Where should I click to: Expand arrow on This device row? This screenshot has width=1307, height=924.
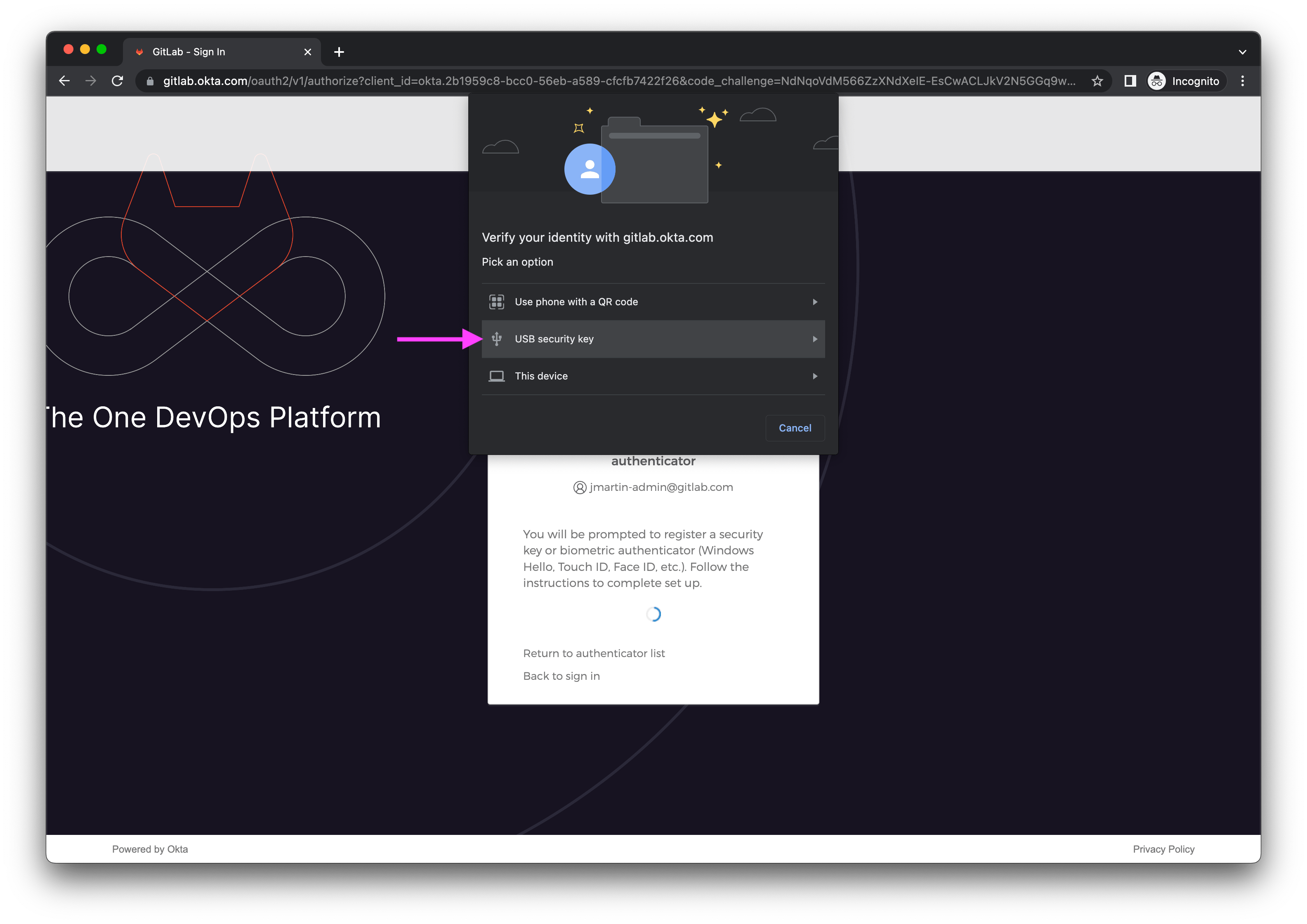click(814, 376)
